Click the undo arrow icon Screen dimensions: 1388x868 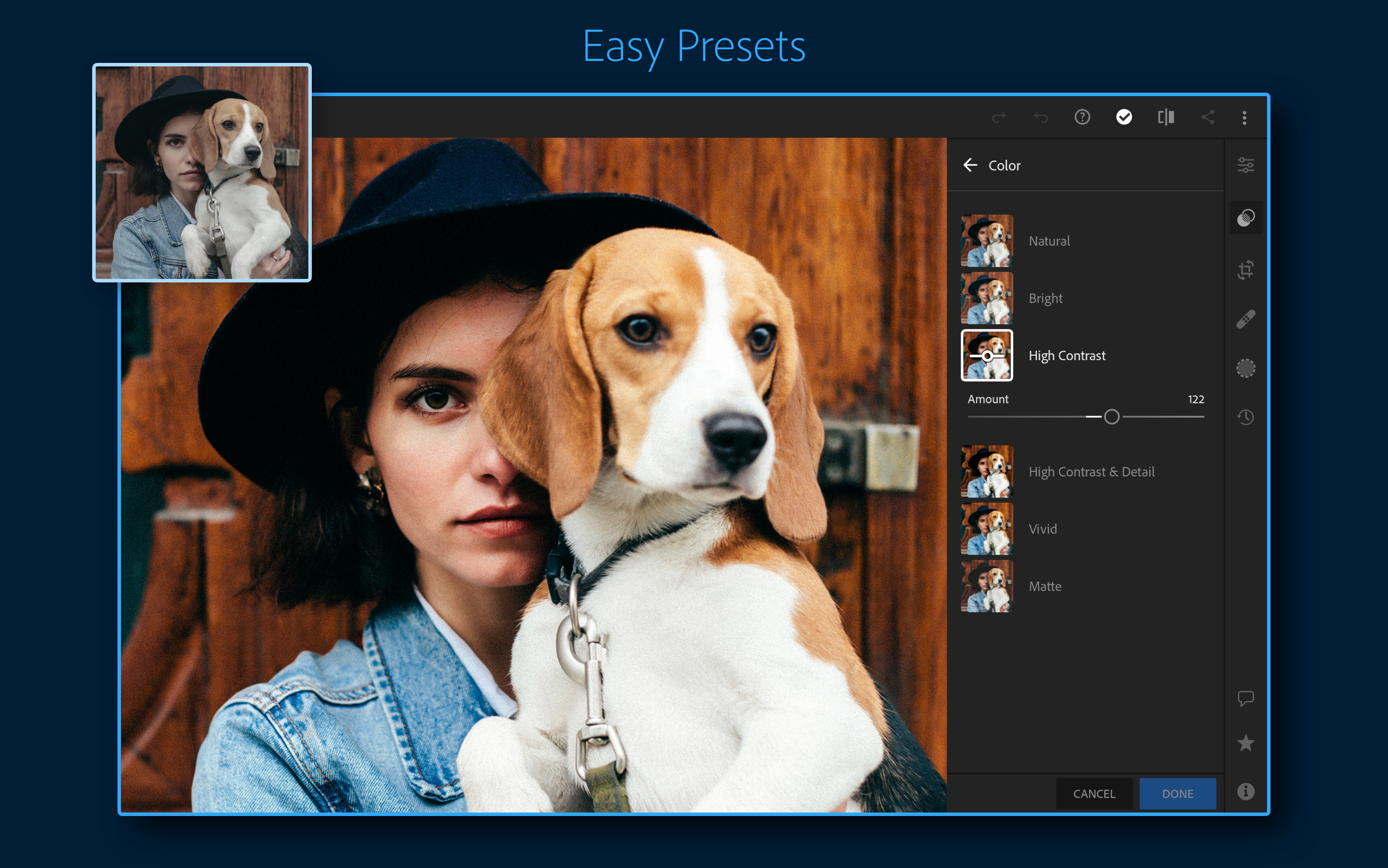point(1041,118)
